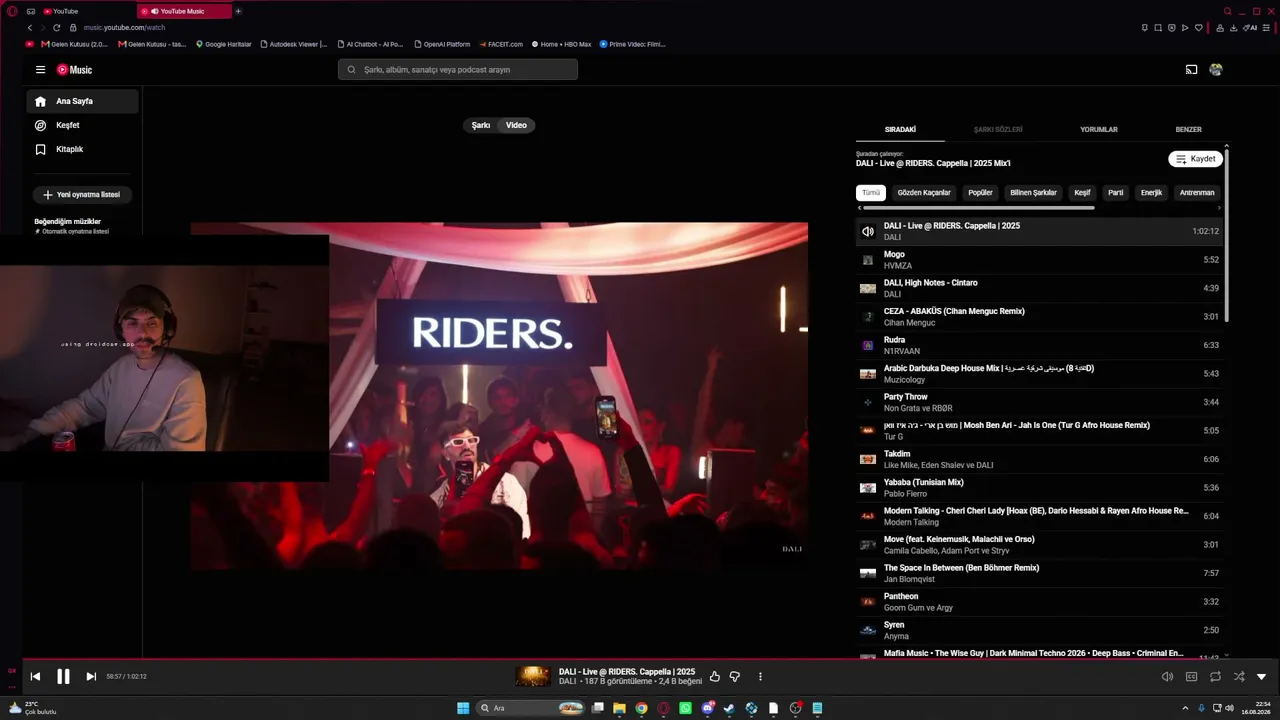This screenshot has height=720, width=1280.
Task: Toggle closed captions in player bar
Action: pos(1191,677)
